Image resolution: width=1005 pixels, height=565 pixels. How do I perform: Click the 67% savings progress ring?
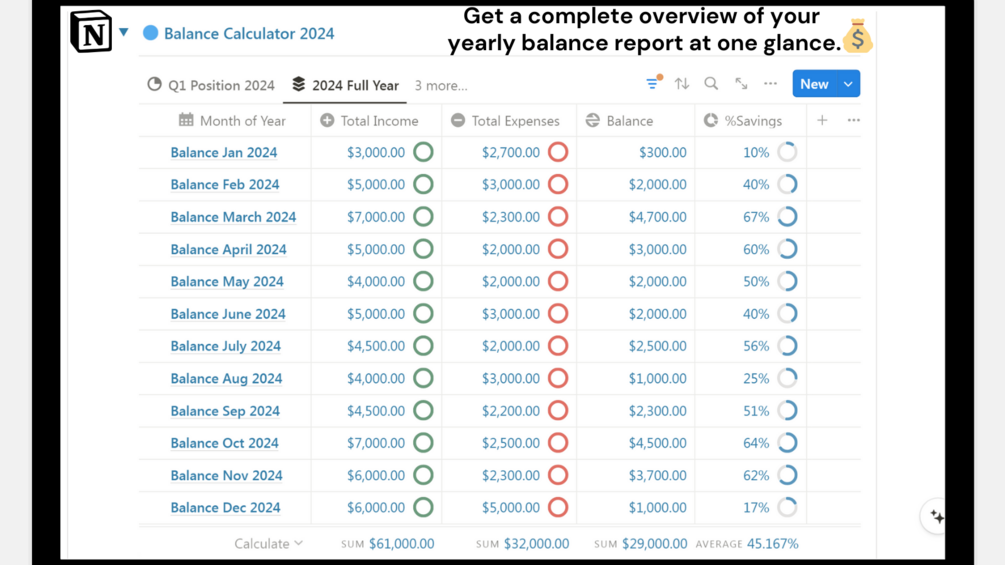pos(788,217)
